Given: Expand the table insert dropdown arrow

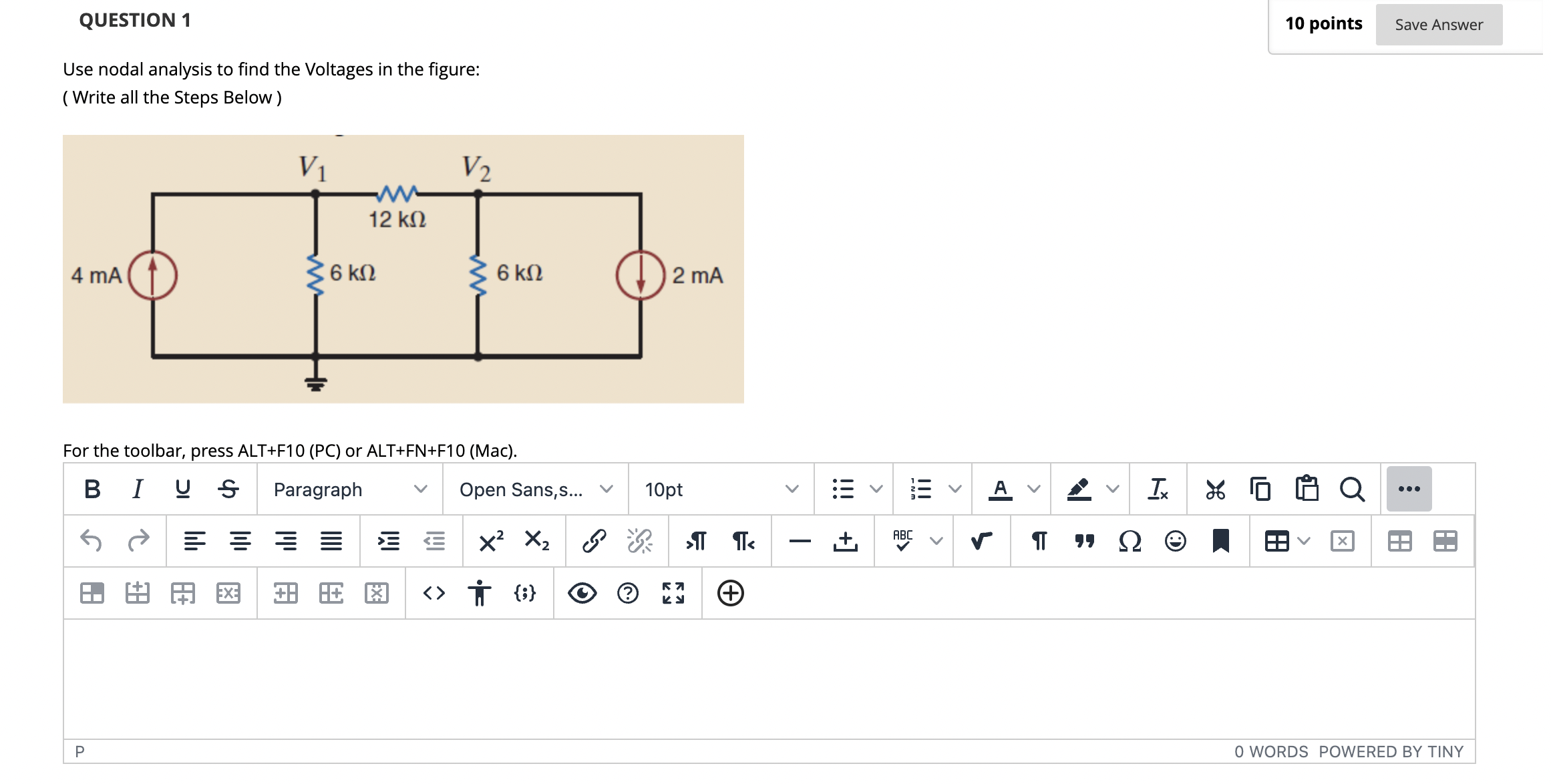Looking at the screenshot, I should coord(1304,540).
